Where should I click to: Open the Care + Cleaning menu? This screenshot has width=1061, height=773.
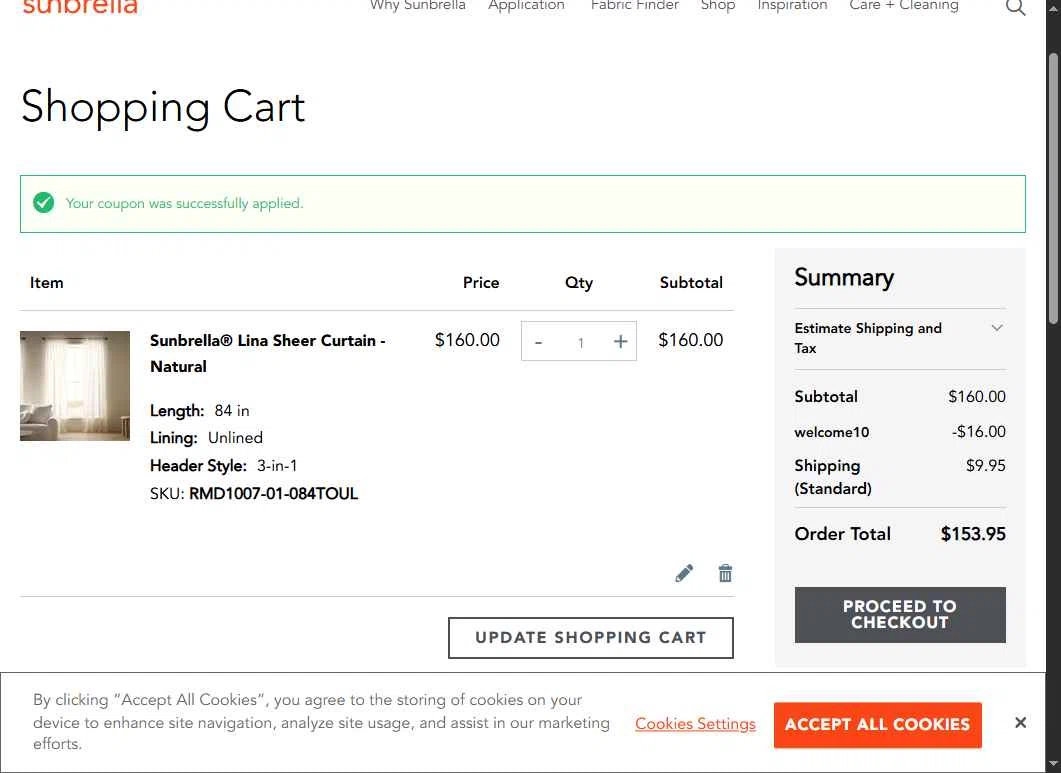tap(903, 5)
